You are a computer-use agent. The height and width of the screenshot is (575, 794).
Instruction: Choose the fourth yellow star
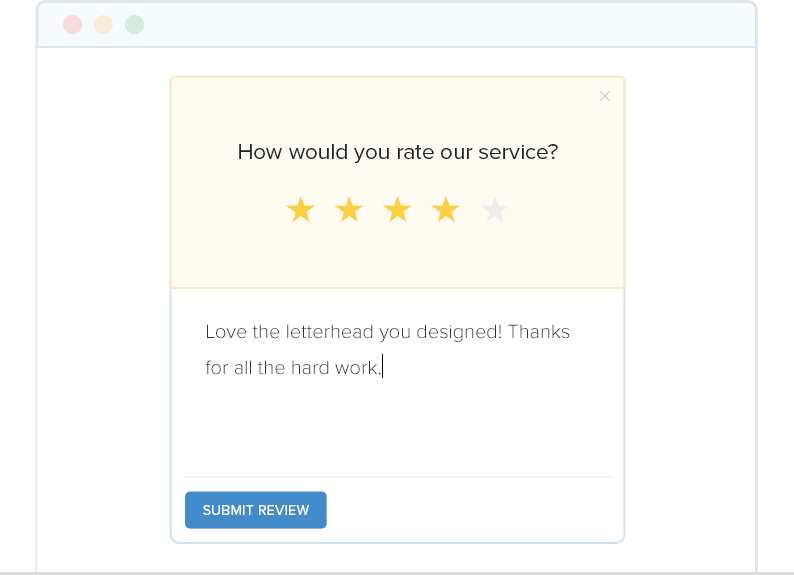(445, 210)
